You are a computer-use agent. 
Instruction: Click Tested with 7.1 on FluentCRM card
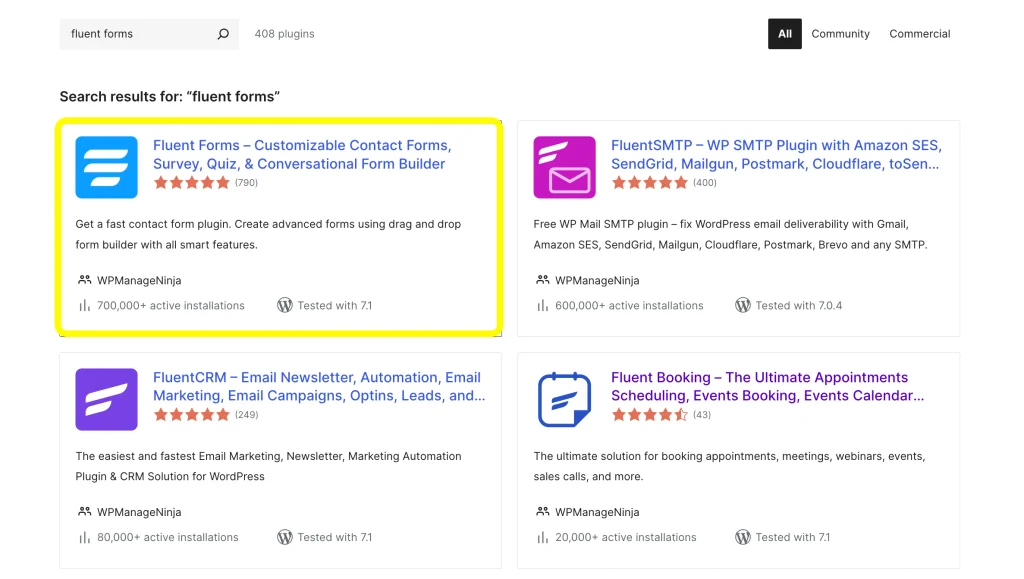[334, 537]
